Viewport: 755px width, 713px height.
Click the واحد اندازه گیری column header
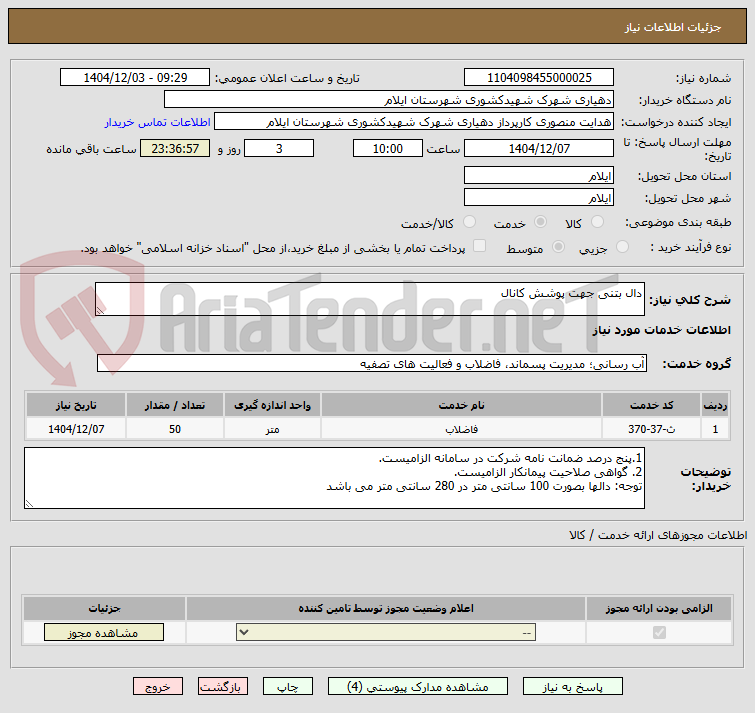pos(273,405)
